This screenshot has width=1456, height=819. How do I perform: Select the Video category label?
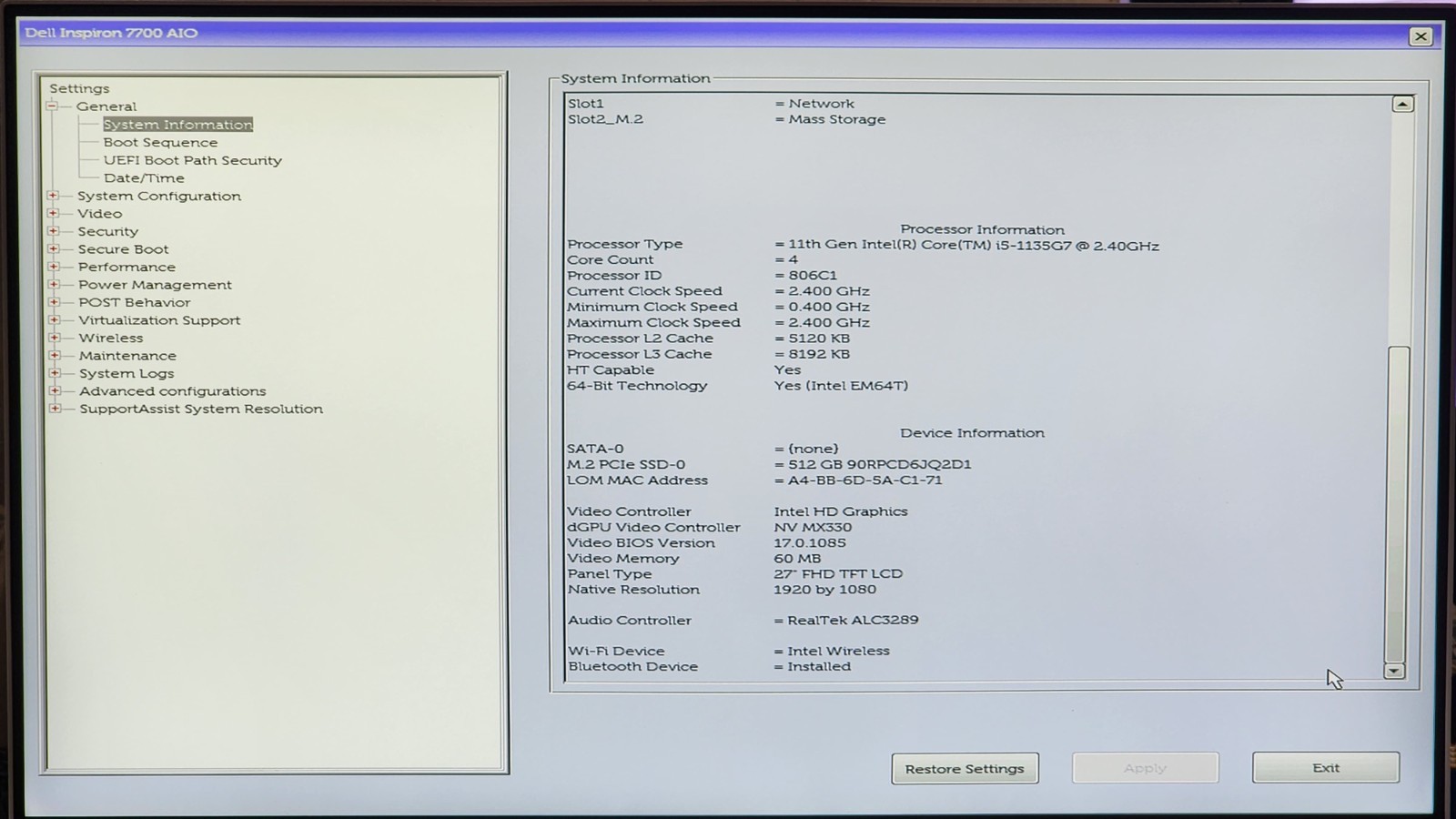[99, 214]
